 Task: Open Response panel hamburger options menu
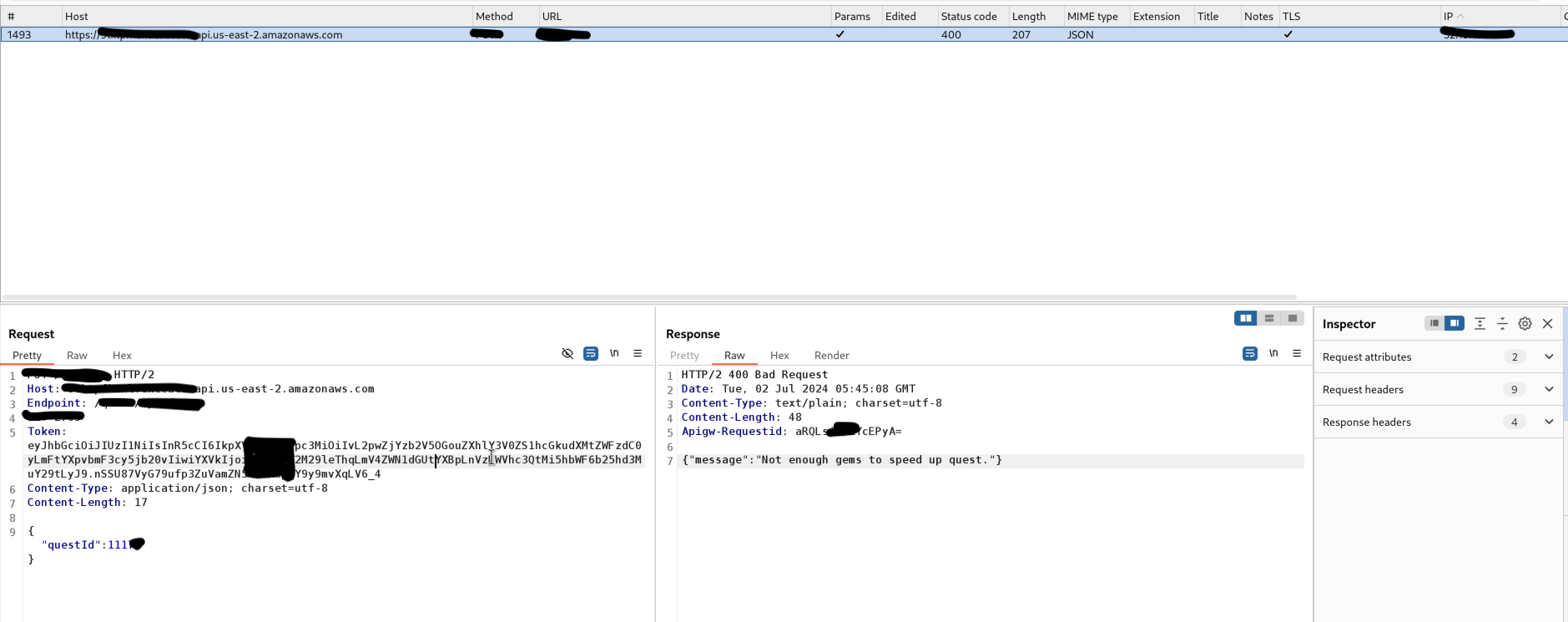pyautogui.click(x=1297, y=354)
